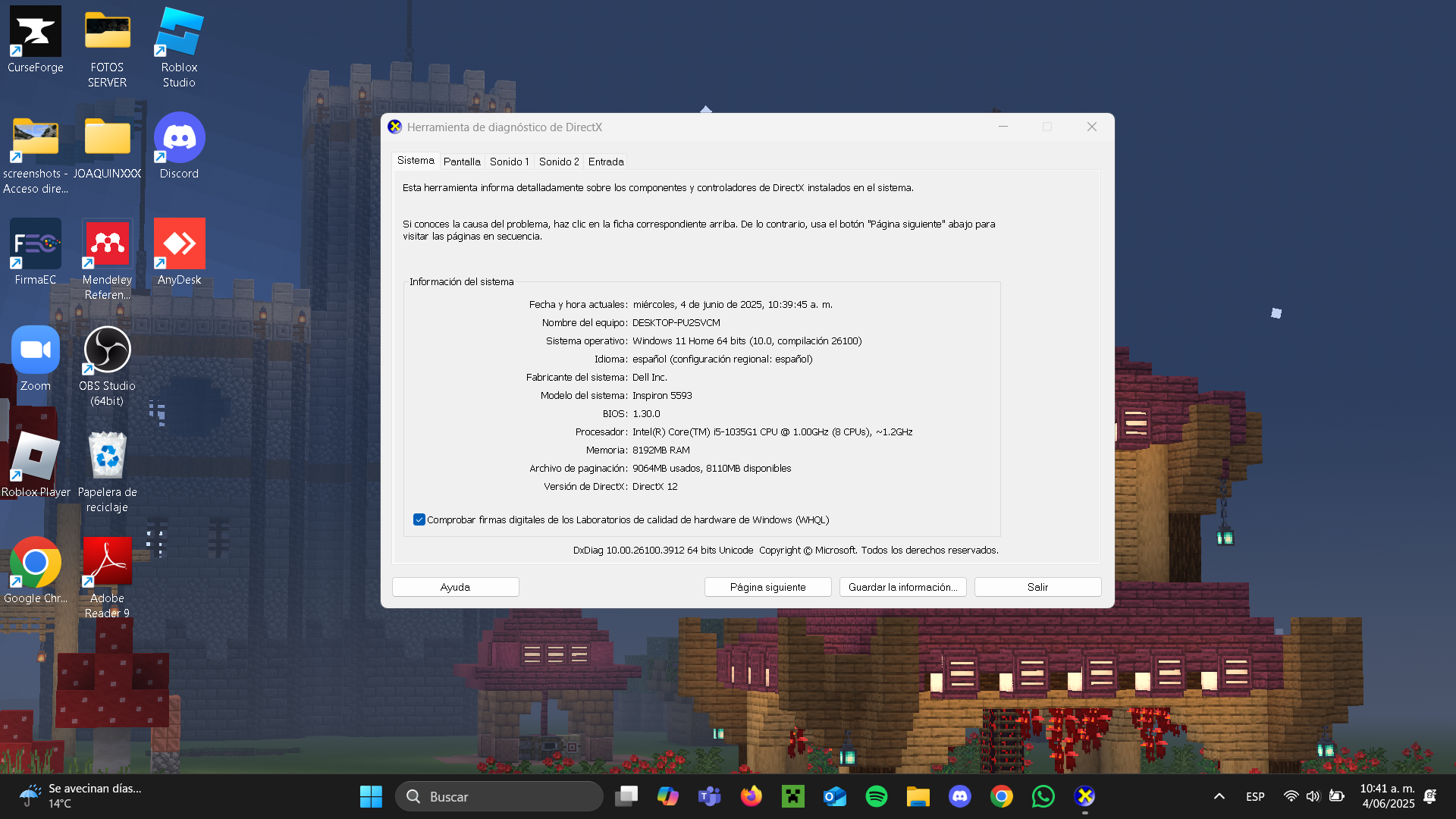Click the Firefox taskbar icon
Viewport: 1456px width, 819px height.
(752, 796)
